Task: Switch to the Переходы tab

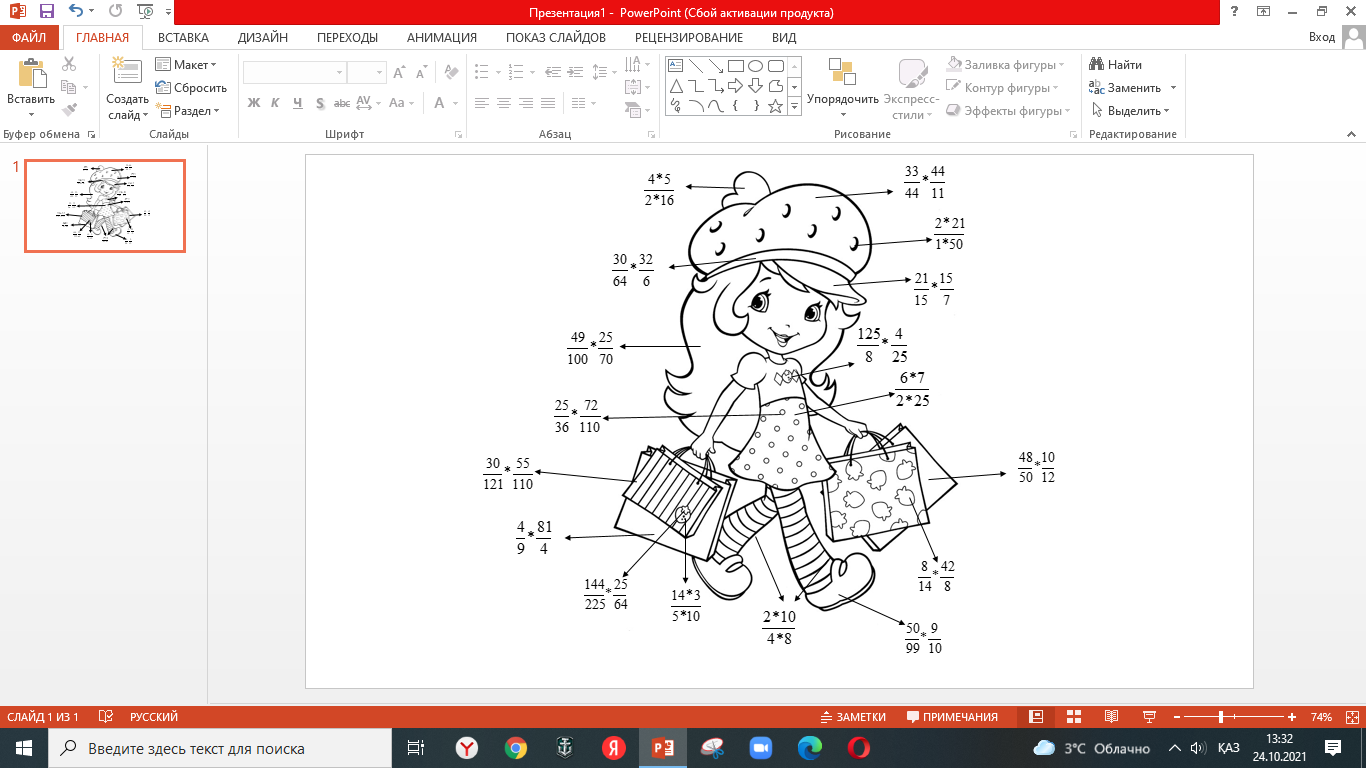Action: tap(347, 38)
